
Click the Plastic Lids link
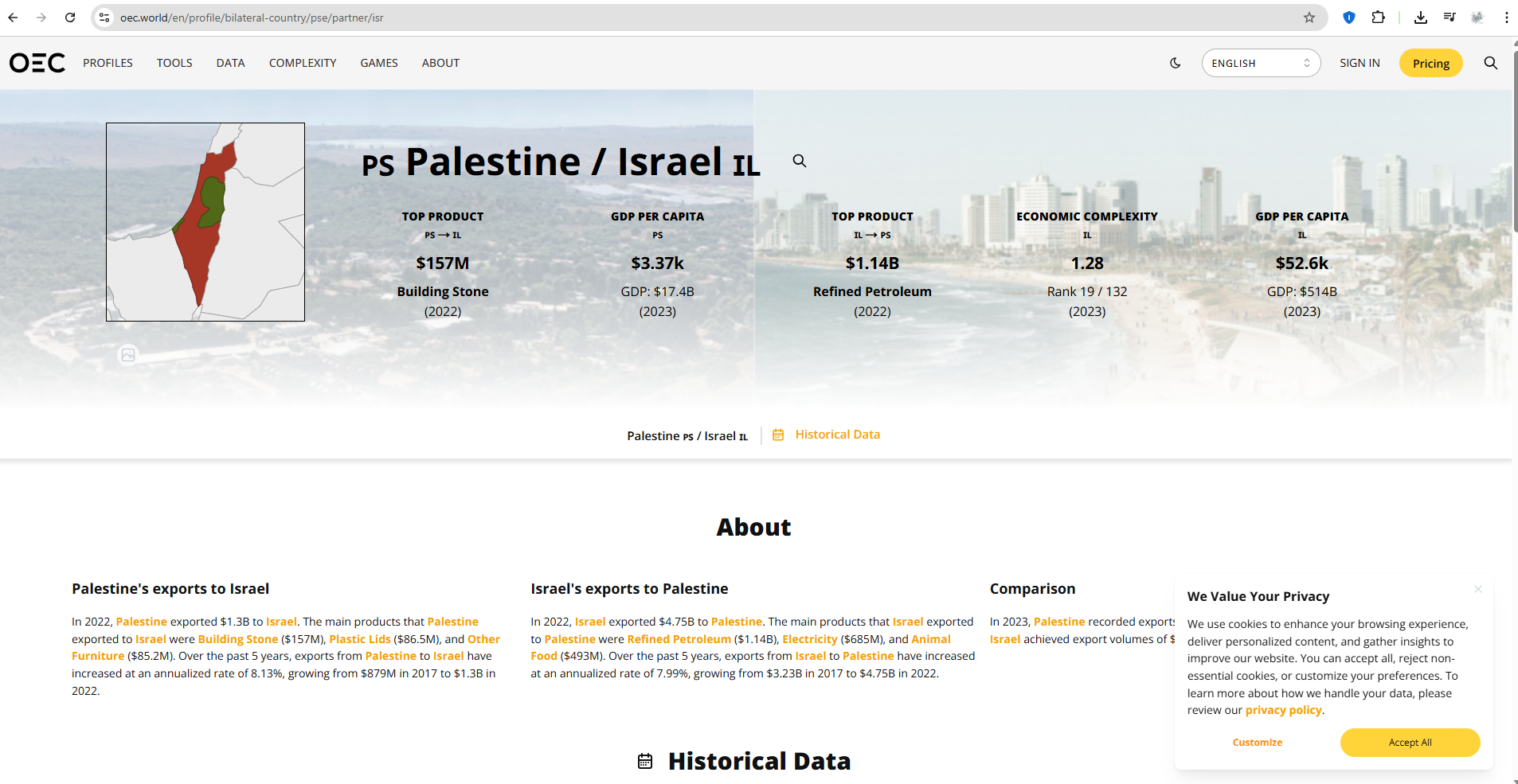coord(360,639)
